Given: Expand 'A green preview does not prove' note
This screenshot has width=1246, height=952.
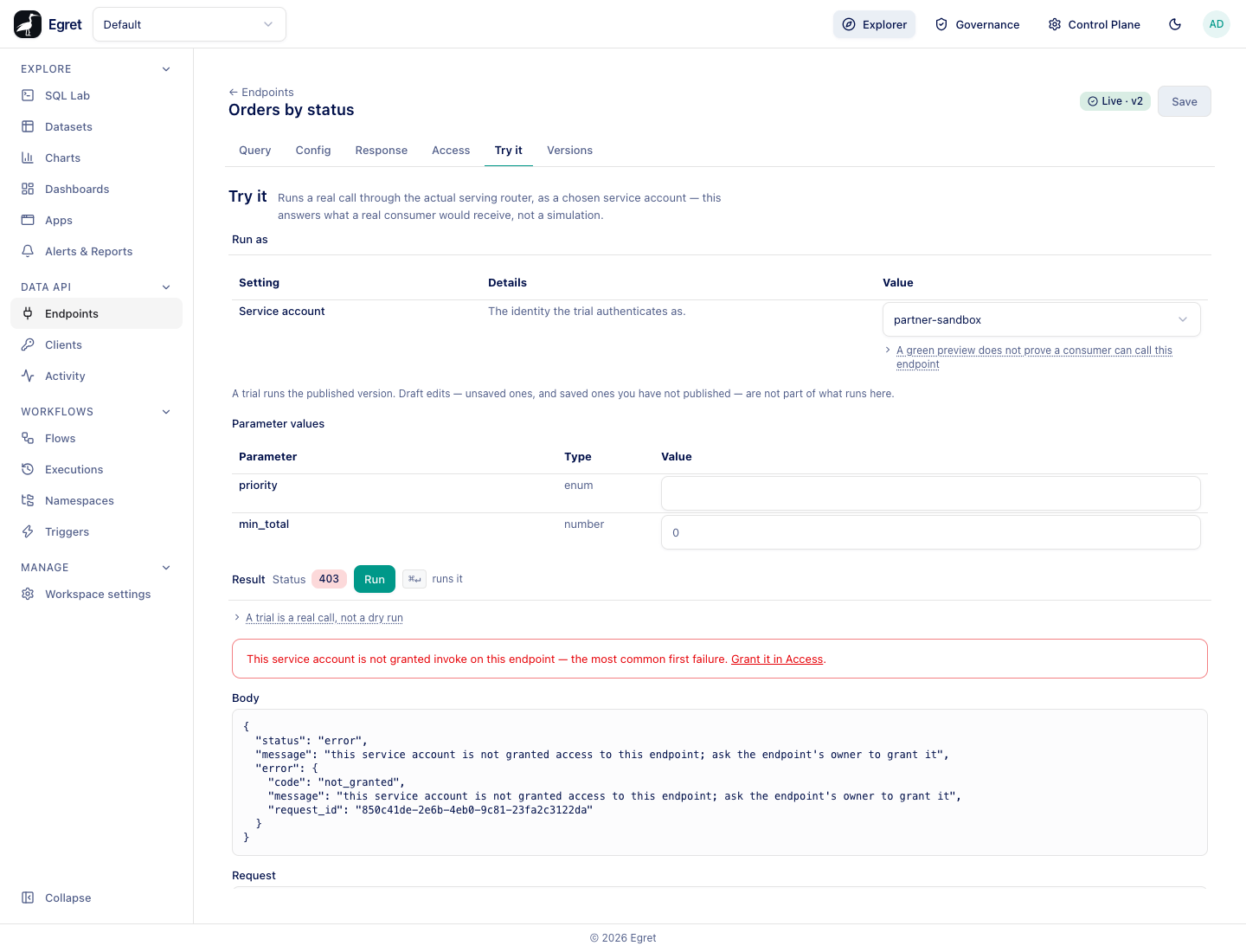Looking at the screenshot, I should (1034, 357).
